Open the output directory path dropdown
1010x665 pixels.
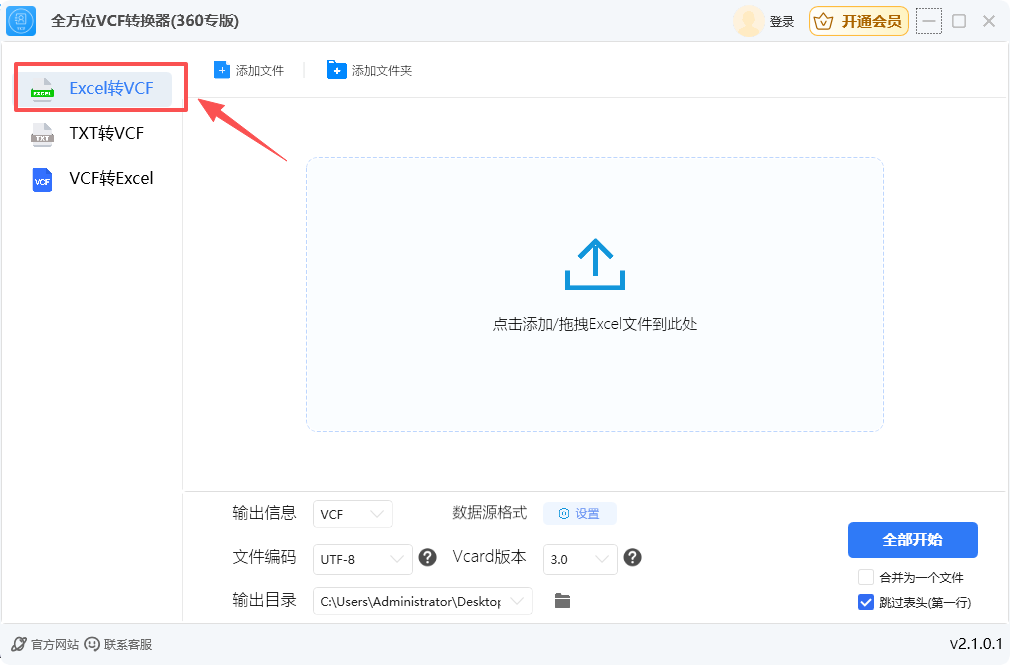(x=422, y=601)
